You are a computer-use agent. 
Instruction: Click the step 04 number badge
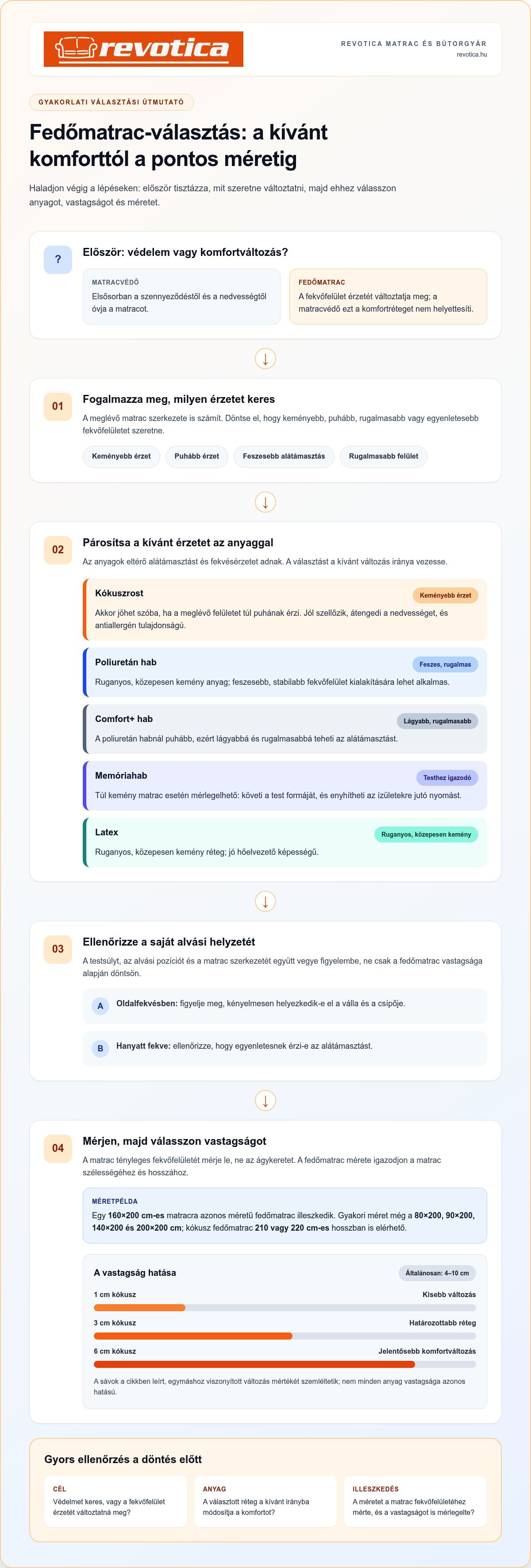coord(58,1149)
